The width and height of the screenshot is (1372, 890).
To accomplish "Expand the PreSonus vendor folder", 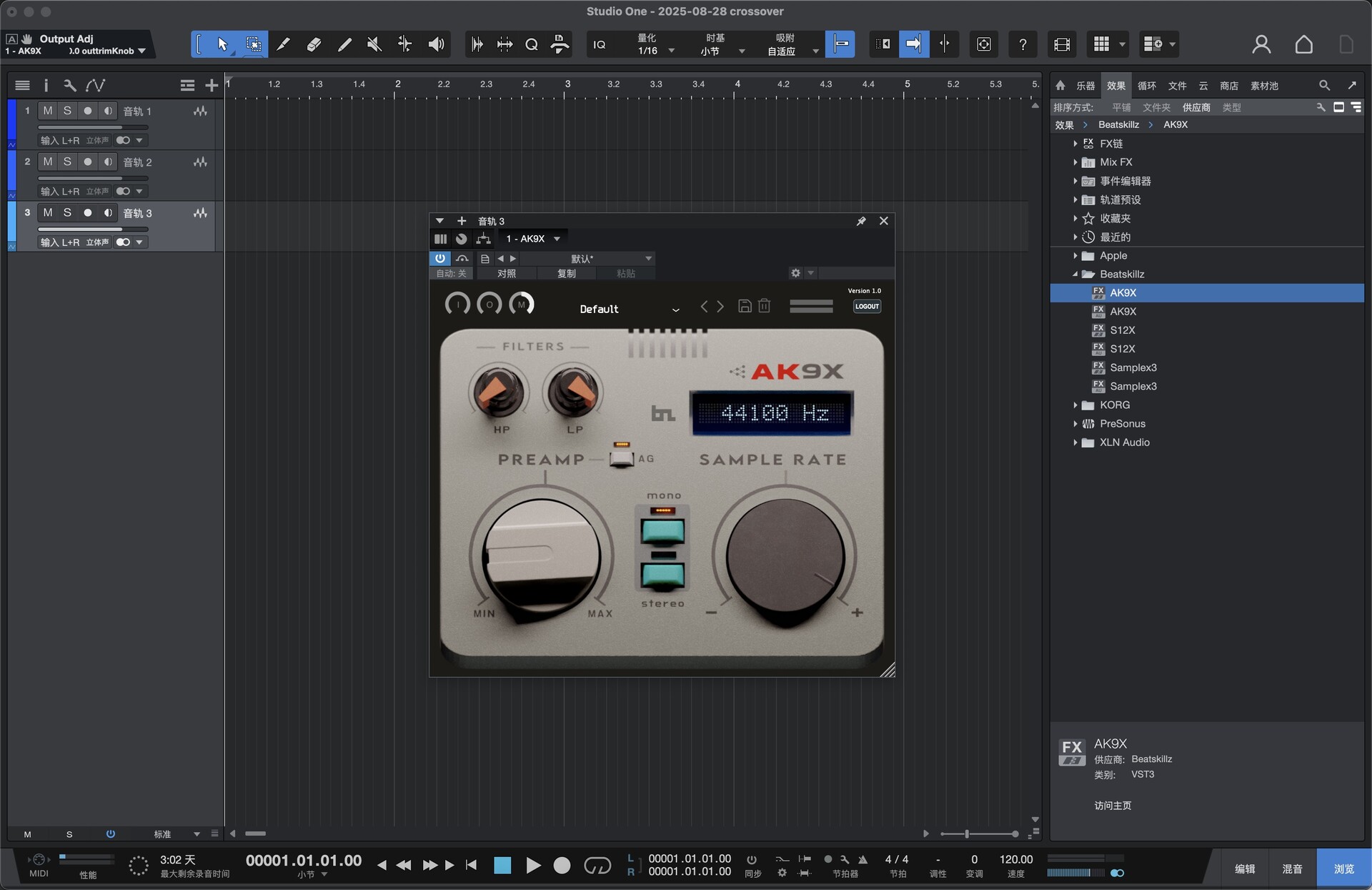I will pyautogui.click(x=1075, y=424).
